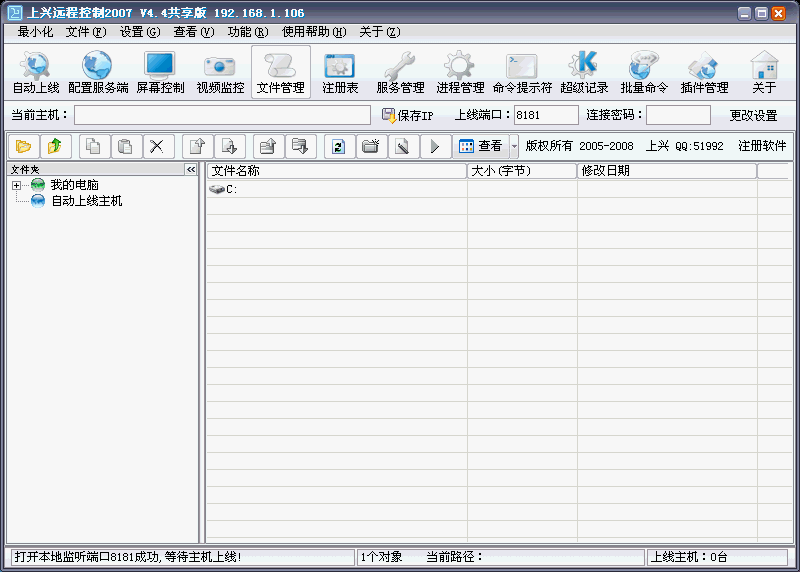The width and height of the screenshot is (800, 572).
Task: Select 自动上线主机 in the folder tree
Action: [x=86, y=201]
